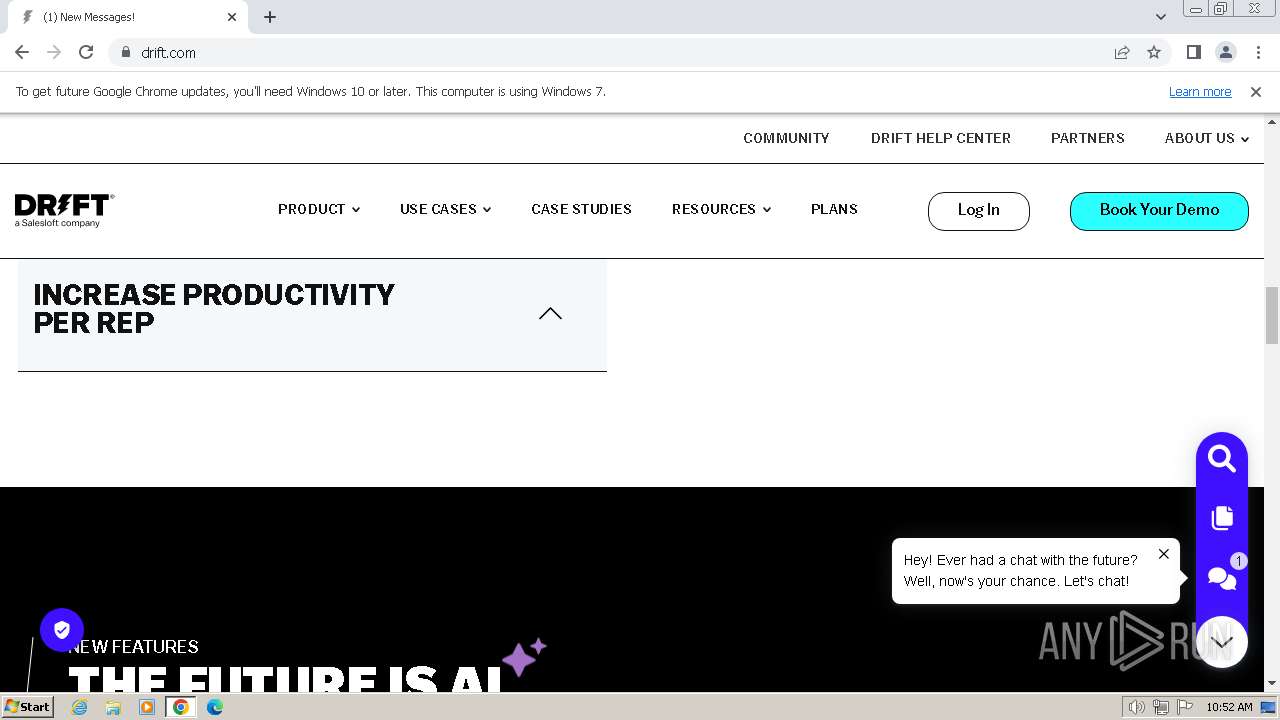Open the privacy shield badge
The height and width of the screenshot is (720, 1280).
(62, 630)
